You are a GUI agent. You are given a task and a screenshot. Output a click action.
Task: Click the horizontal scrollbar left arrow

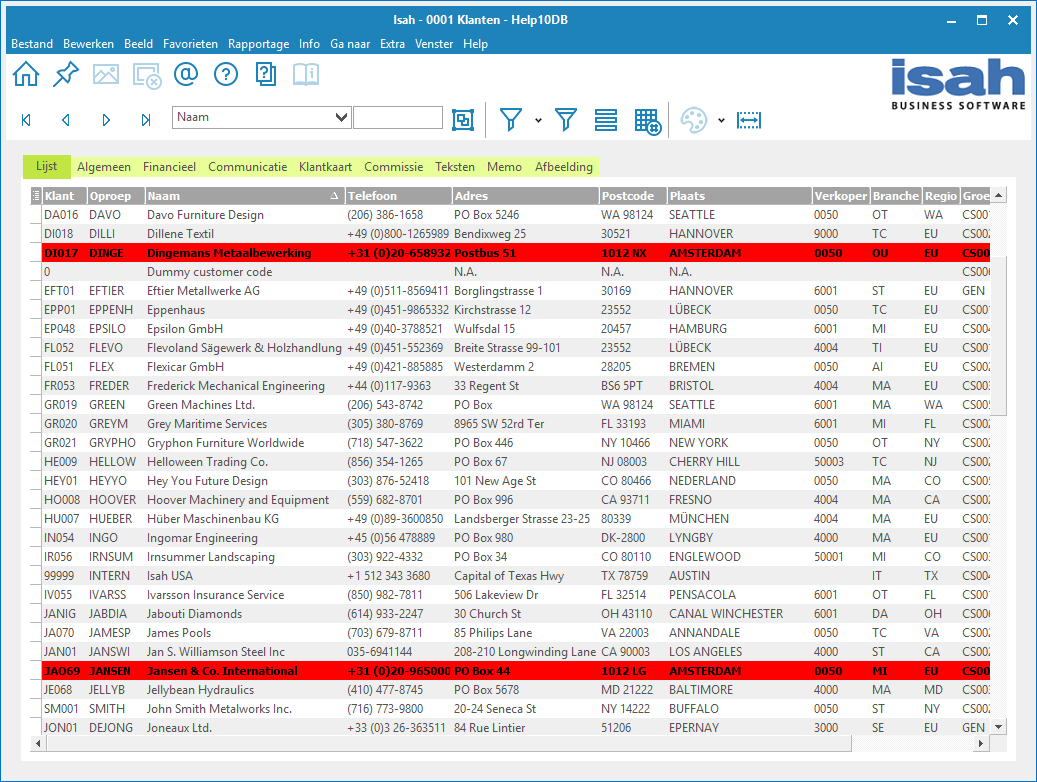[x=38, y=744]
